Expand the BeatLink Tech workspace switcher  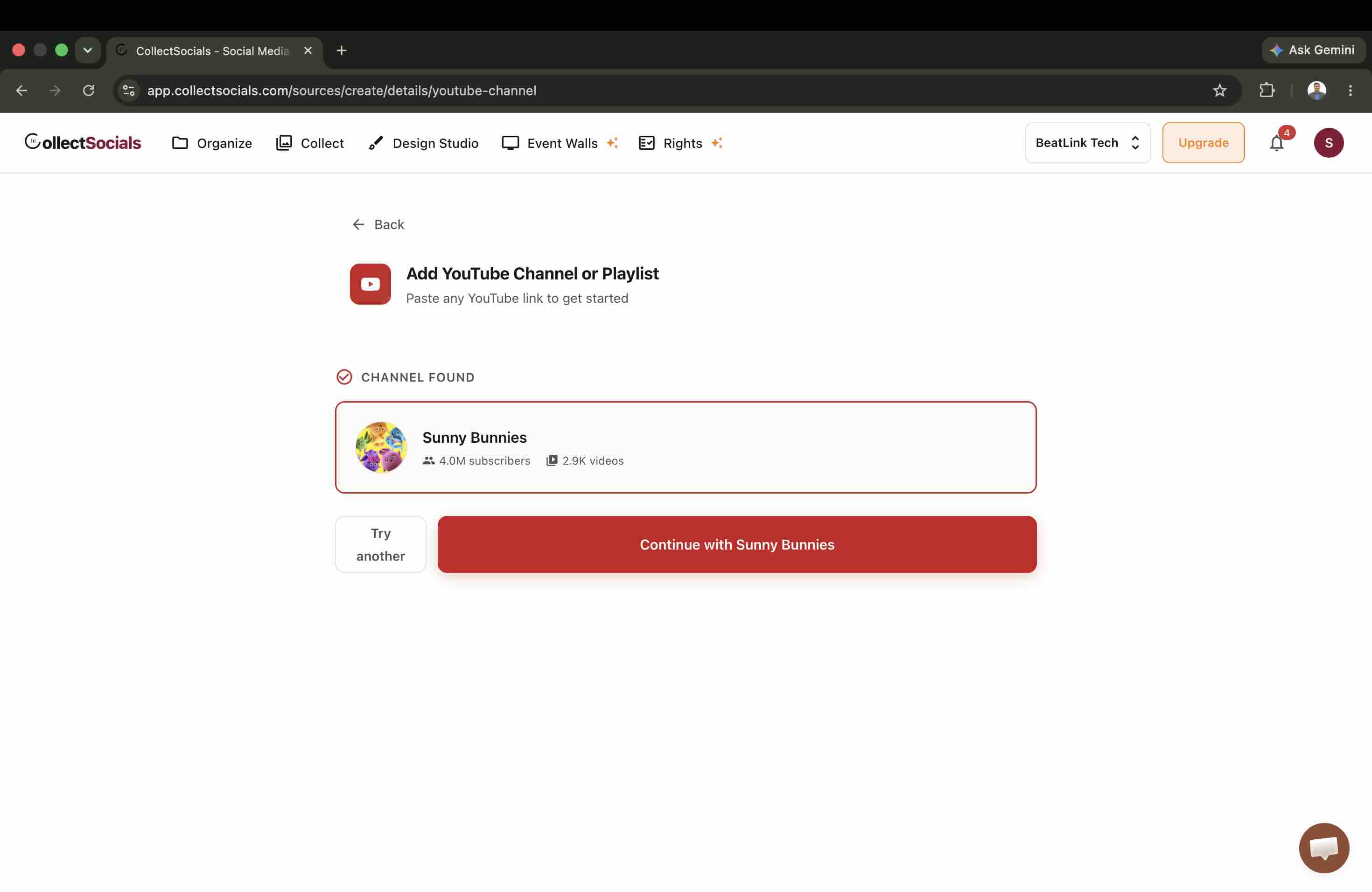click(x=1087, y=143)
